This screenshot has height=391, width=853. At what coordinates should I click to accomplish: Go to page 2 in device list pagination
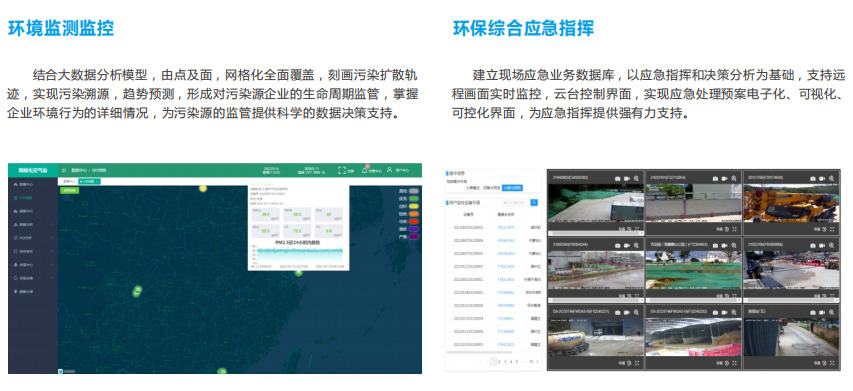[x=499, y=362]
